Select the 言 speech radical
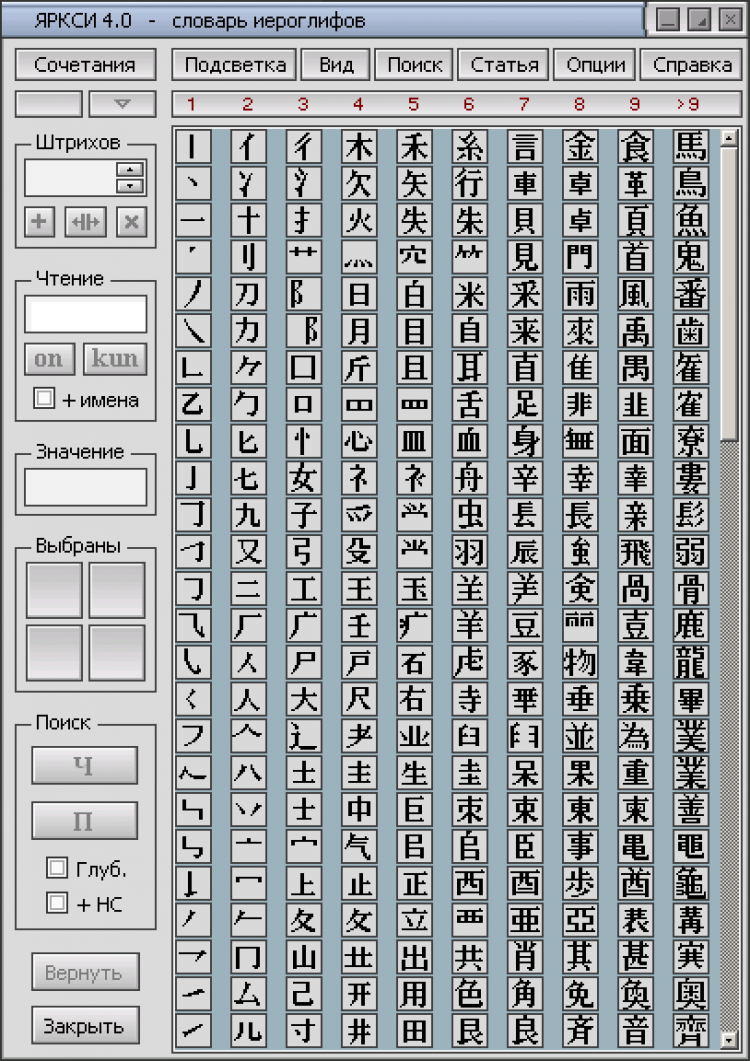 525,147
